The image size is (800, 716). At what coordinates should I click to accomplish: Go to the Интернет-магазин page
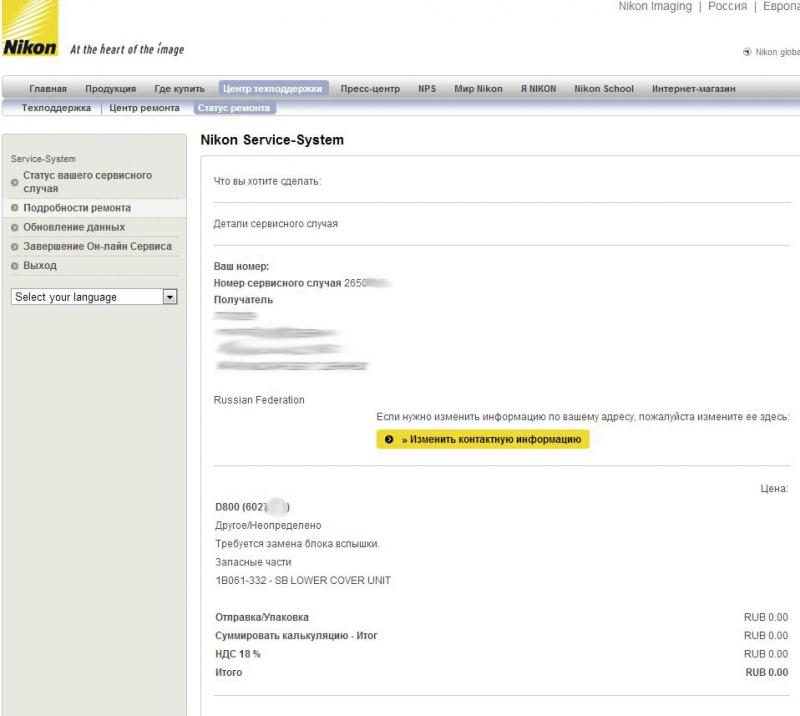pos(694,88)
